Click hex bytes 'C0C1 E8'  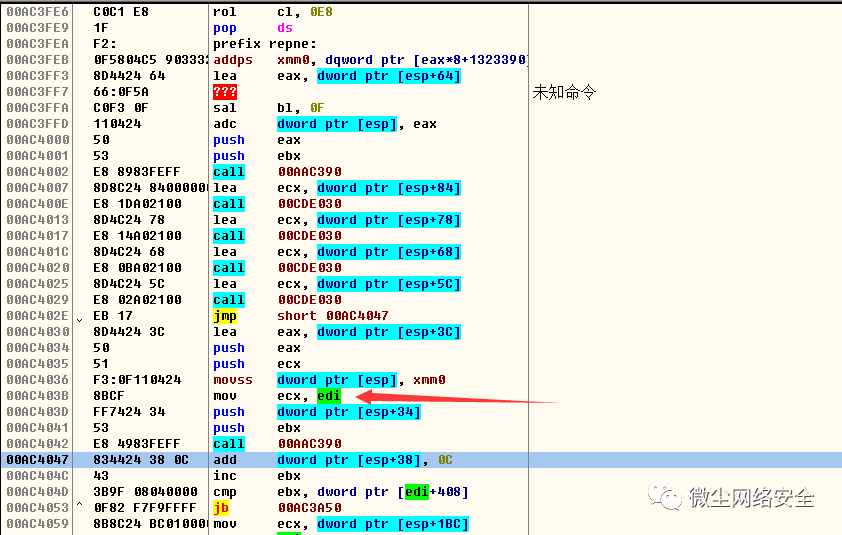click(121, 12)
